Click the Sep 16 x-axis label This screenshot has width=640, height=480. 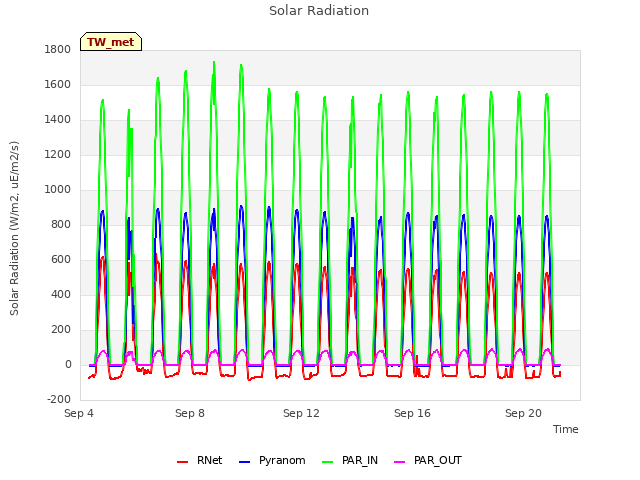[x=412, y=413]
